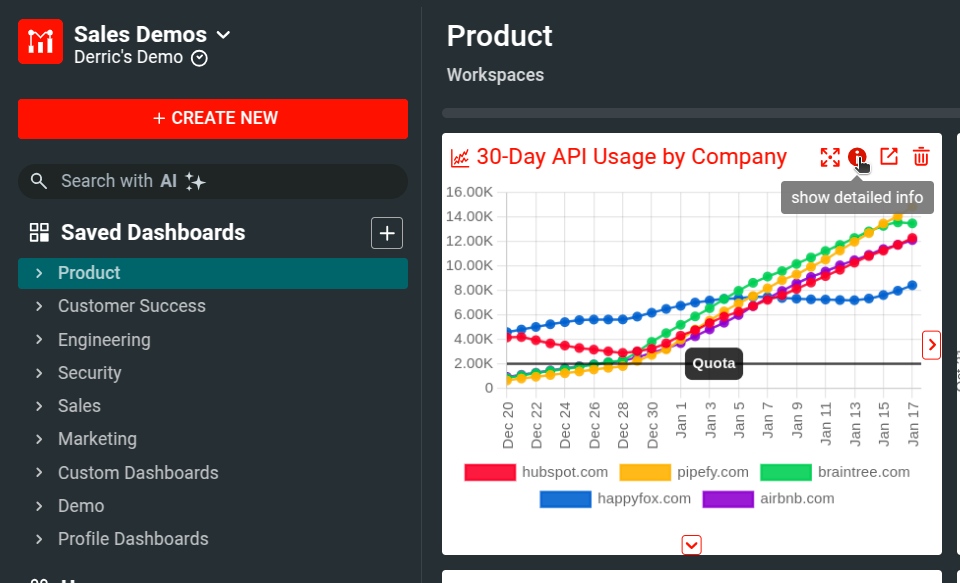960x583 pixels.
Task: Show detailed info for the chart
Action: (857, 157)
